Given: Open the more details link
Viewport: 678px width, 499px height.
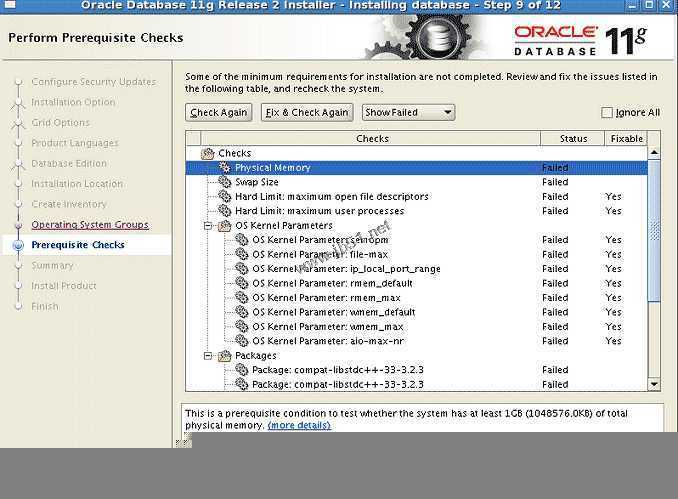Looking at the screenshot, I should 299,425.
